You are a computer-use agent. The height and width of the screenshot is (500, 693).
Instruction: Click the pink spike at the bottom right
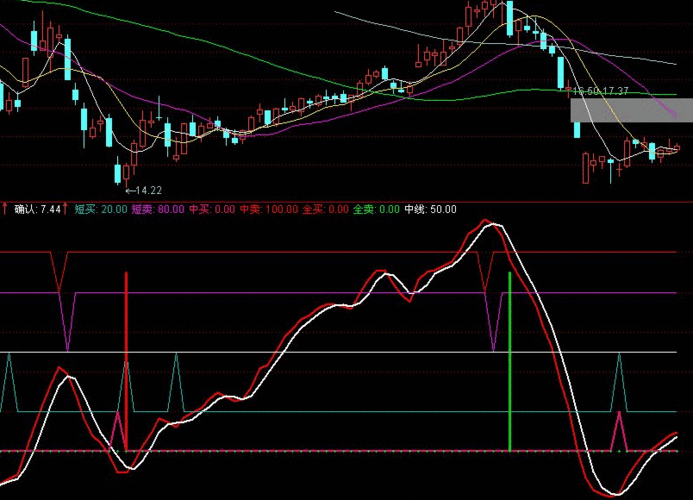(x=618, y=430)
